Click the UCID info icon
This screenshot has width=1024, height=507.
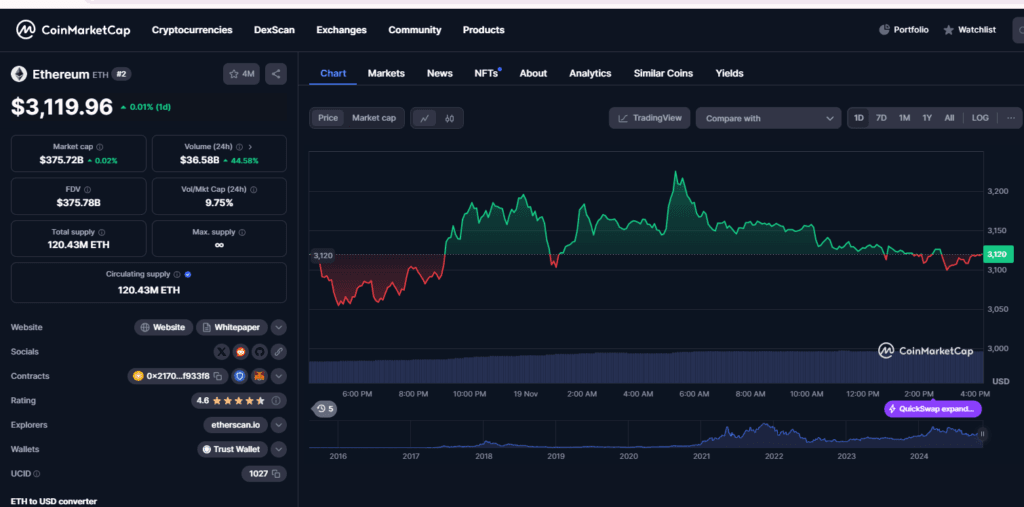point(37,474)
